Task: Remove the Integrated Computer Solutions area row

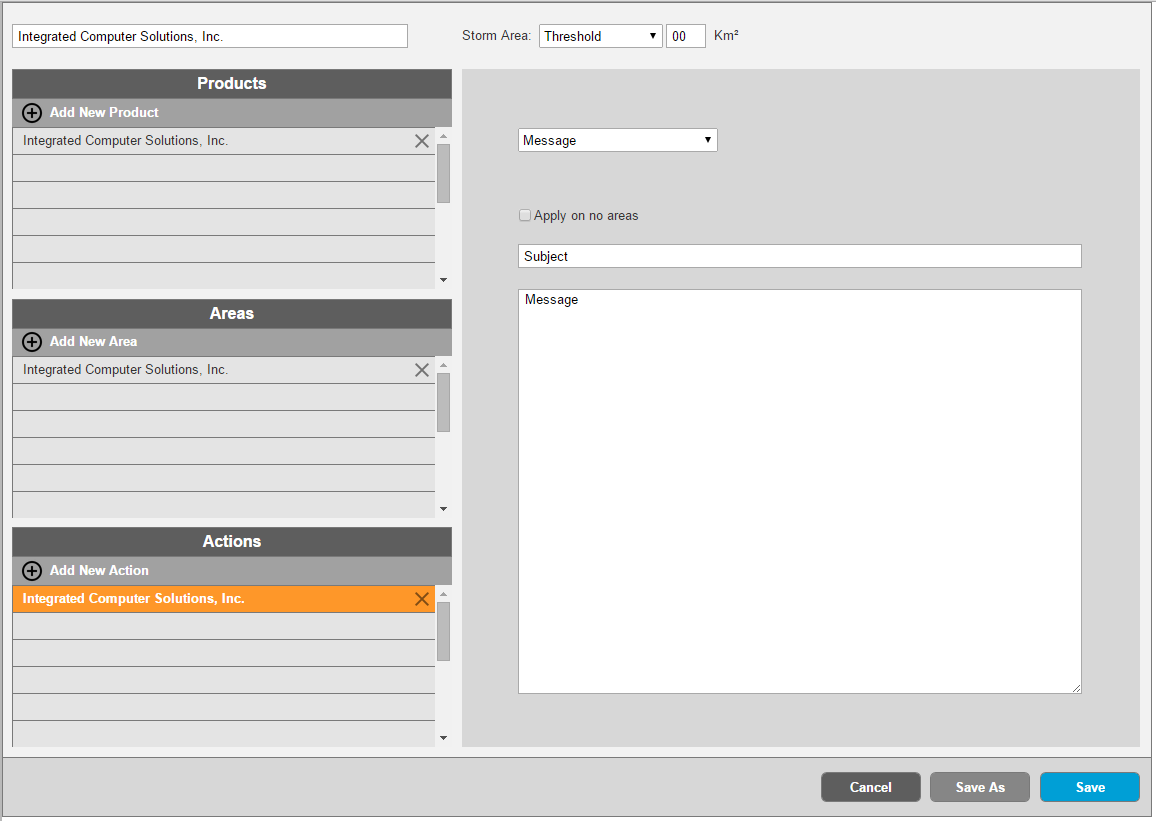Action: click(x=422, y=370)
